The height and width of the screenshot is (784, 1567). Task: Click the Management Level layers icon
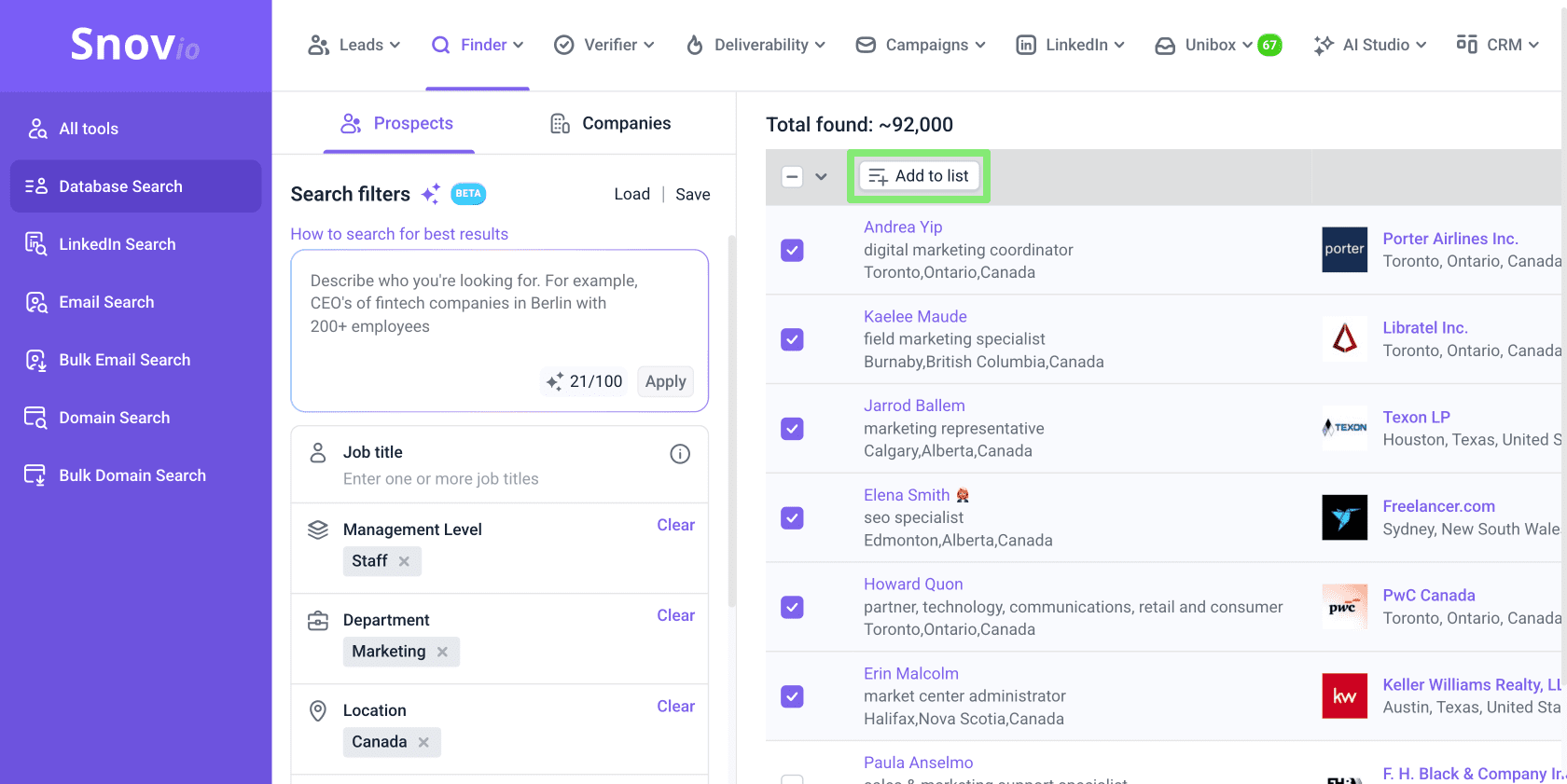click(318, 530)
